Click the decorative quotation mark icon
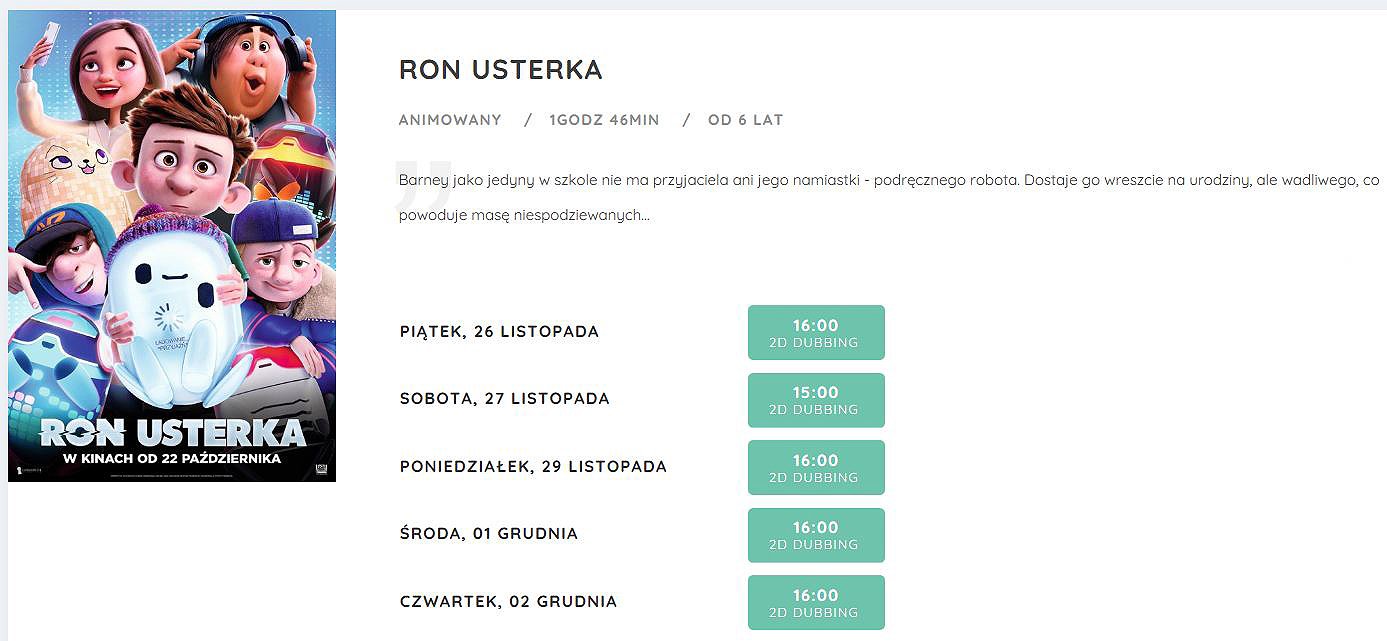This screenshot has width=1387, height=641. click(423, 183)
